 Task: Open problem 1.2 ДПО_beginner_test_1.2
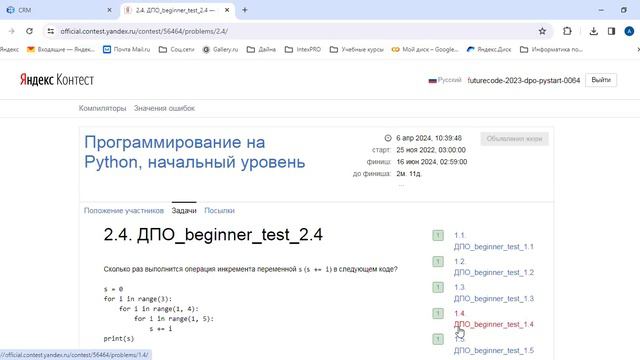click(x=494, y=267)
